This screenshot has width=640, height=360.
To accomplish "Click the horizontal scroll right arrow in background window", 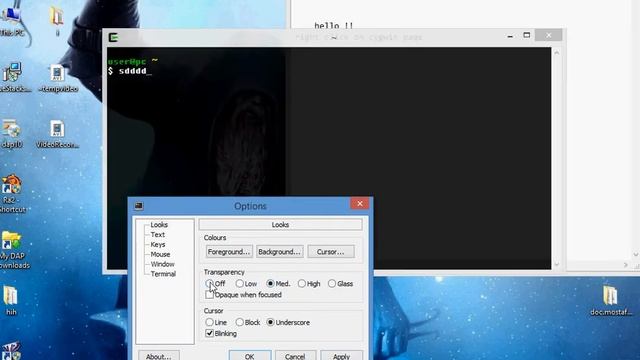I will click(625, 265).
